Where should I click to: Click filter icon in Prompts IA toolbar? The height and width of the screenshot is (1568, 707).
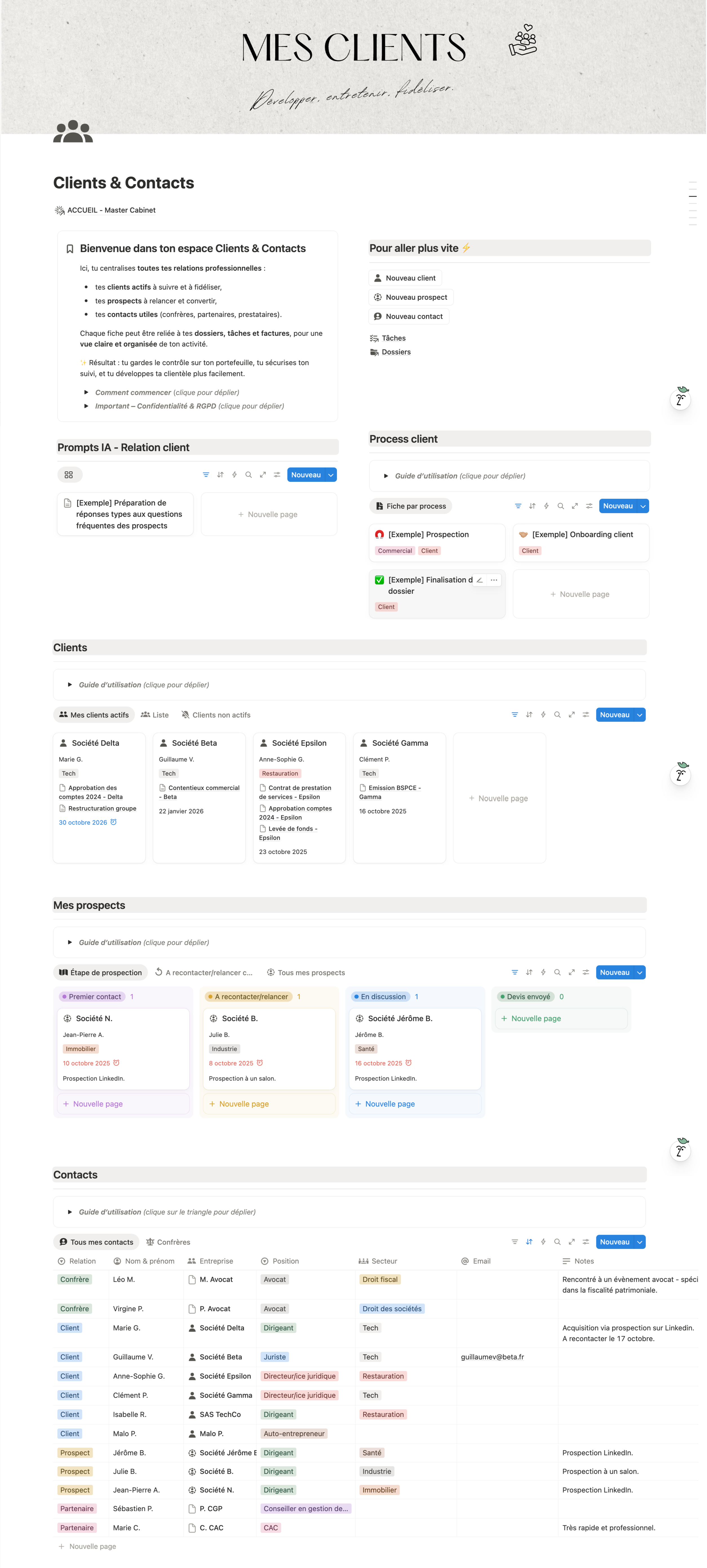click(206, 475)
